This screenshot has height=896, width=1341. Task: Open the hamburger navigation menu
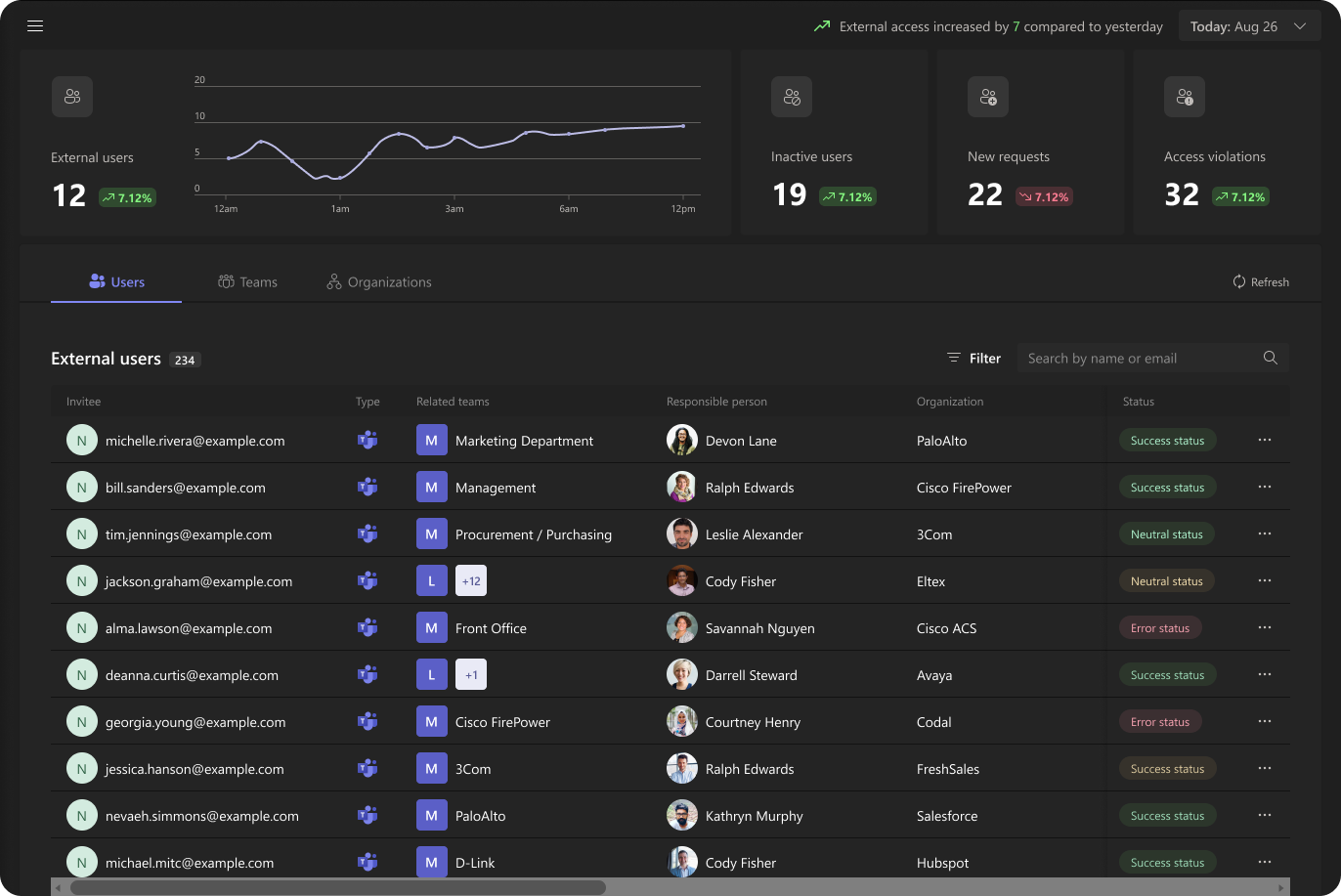(35, 26)
